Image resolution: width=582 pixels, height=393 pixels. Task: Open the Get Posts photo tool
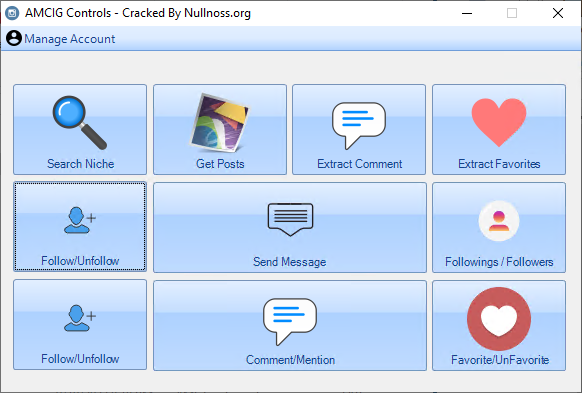(220, 129)
